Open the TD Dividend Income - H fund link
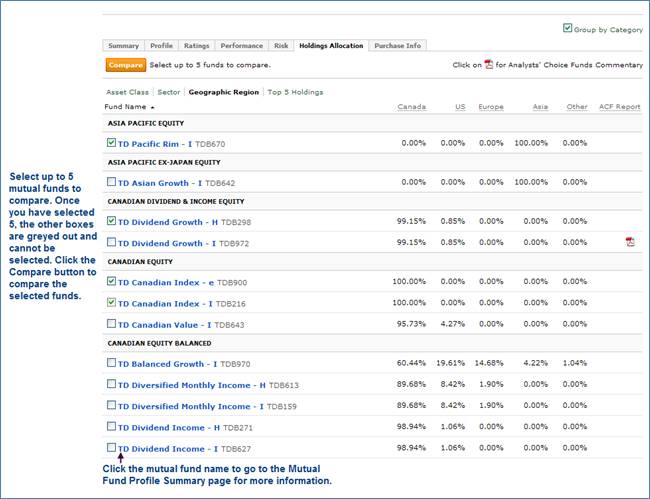Viewport: 650px width, 499px height. click(x=169, y=427)
